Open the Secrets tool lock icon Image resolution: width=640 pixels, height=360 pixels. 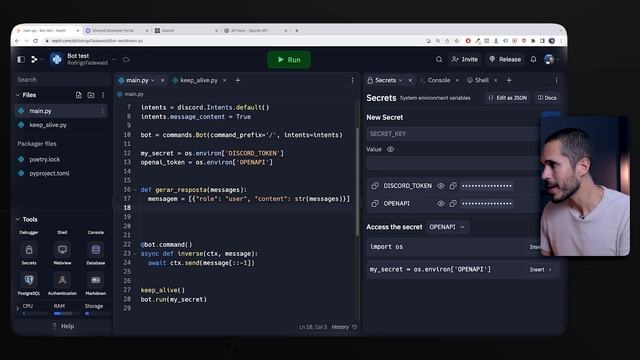pos(29,249)
